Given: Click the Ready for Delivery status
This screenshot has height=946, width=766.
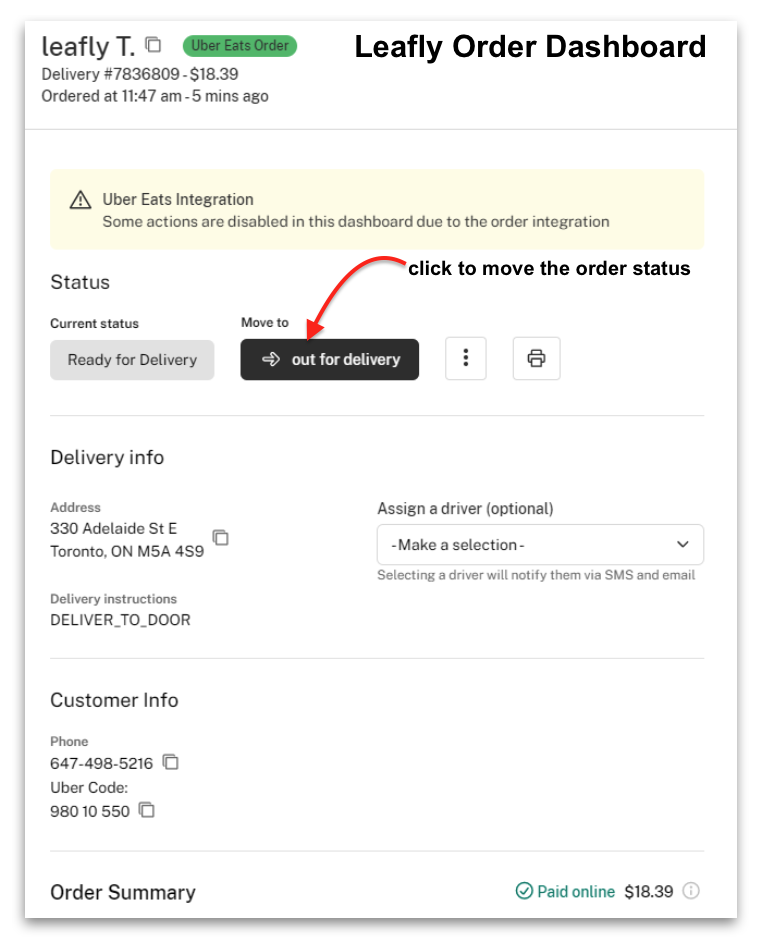Looking at the screenshot, I should (132, 360).
